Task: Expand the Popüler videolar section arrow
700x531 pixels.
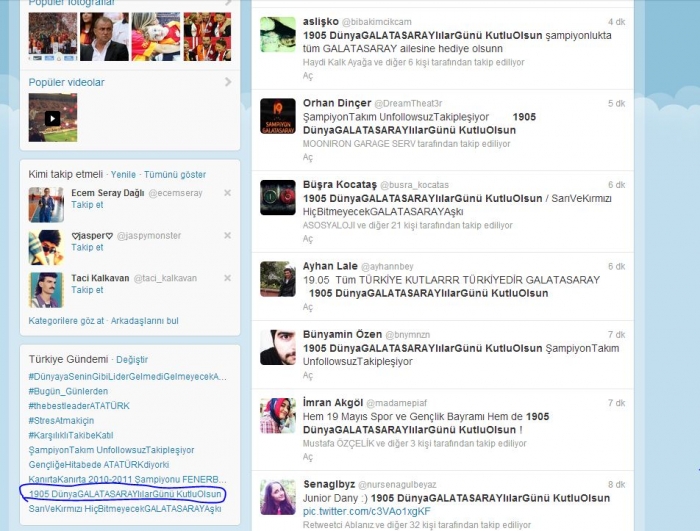Action: (228, 82)
